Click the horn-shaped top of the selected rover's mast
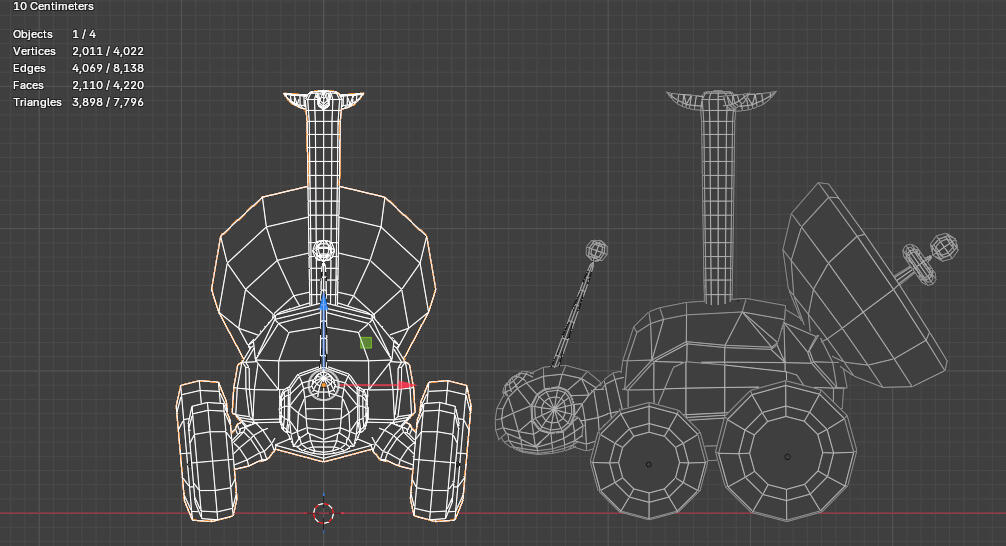 click(x=323, y=100)
